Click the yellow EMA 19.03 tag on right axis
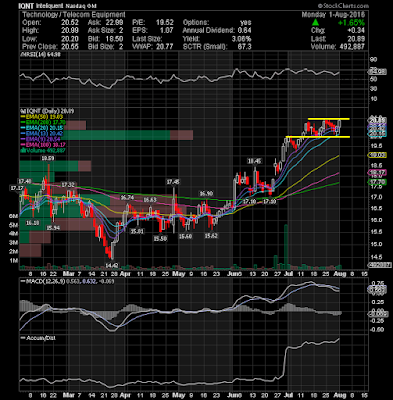 377,155
